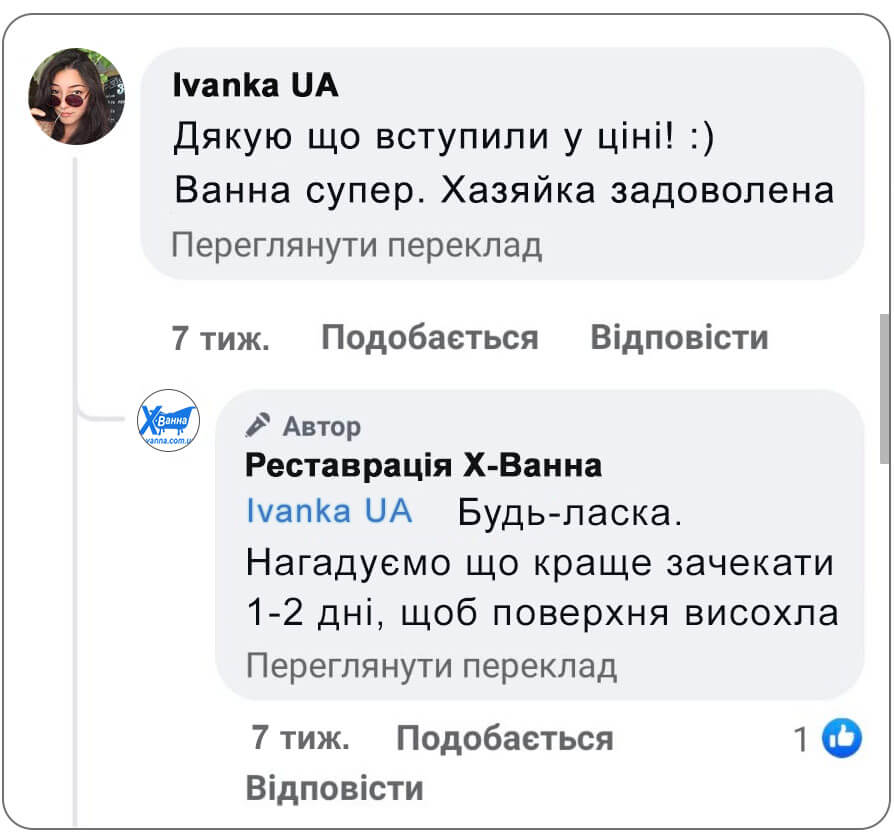Viewport: 894px width, 839px height.
Task: Click the blue thumbs-up reaction icon
Action: pos(841,735)
